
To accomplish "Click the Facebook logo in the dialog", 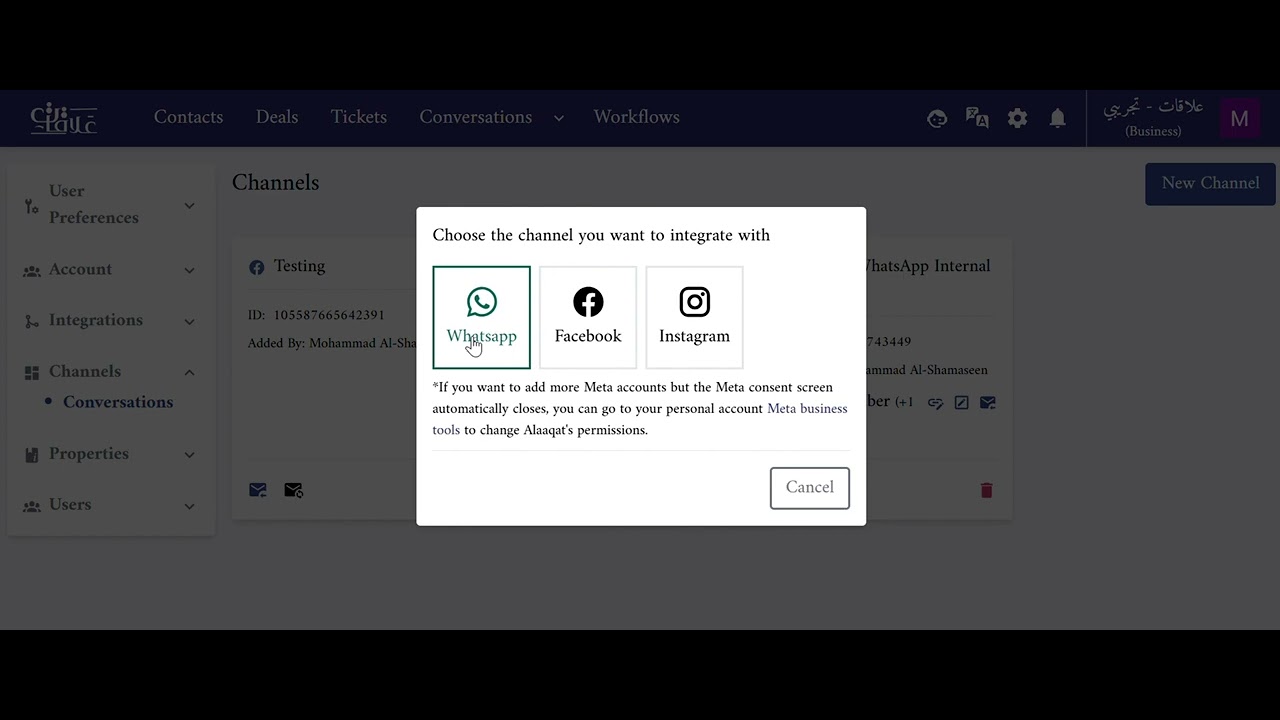I will [x=588, y=302].
